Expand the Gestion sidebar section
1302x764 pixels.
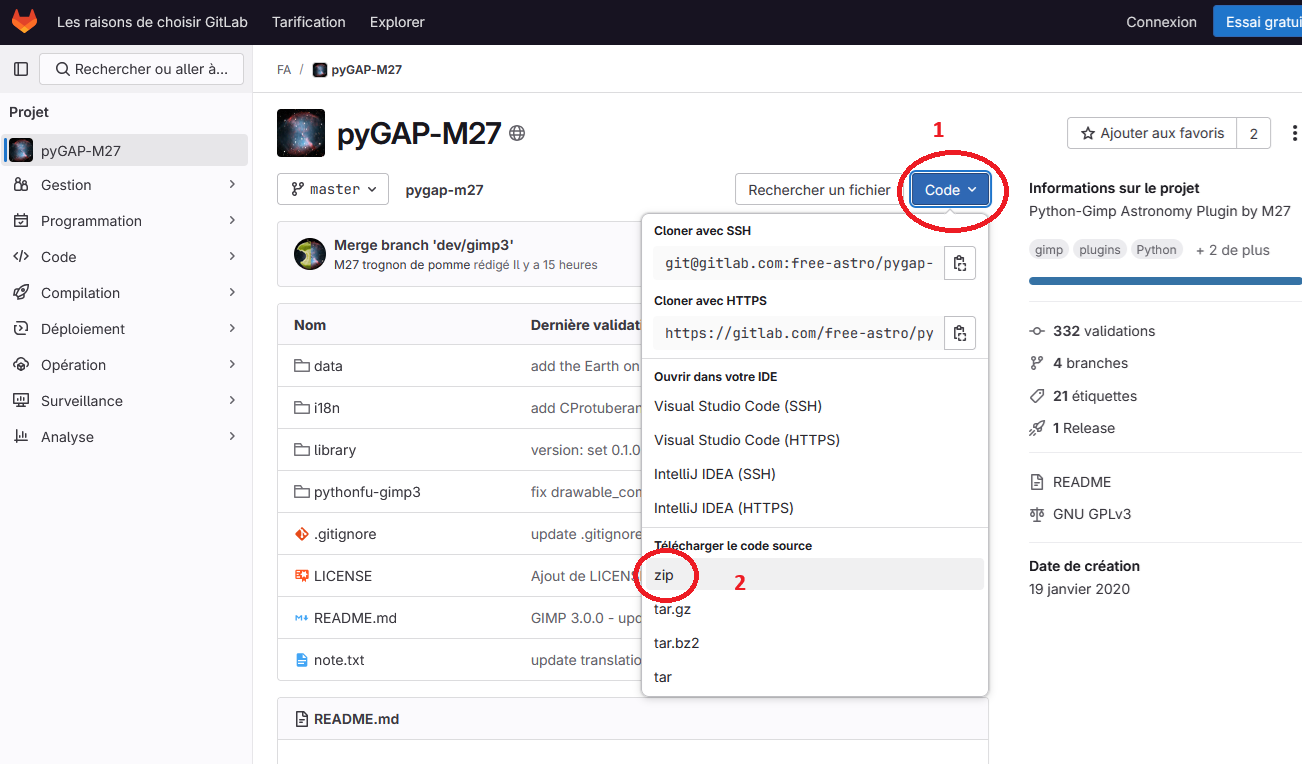[x=125, y=185]
